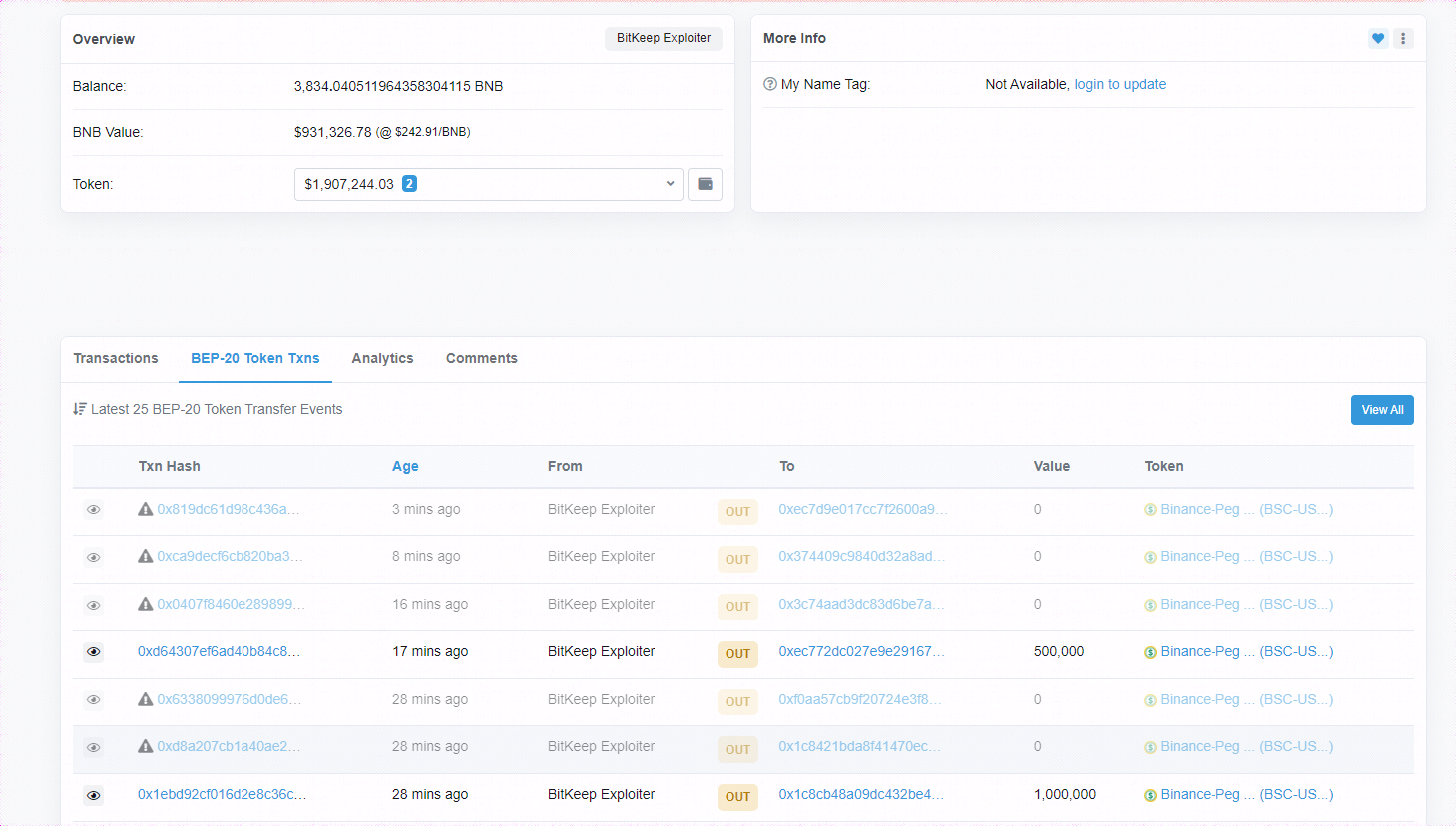Click the OUT badge in 1,000,000 value row
1456x826 pixels.
[737, 797]
